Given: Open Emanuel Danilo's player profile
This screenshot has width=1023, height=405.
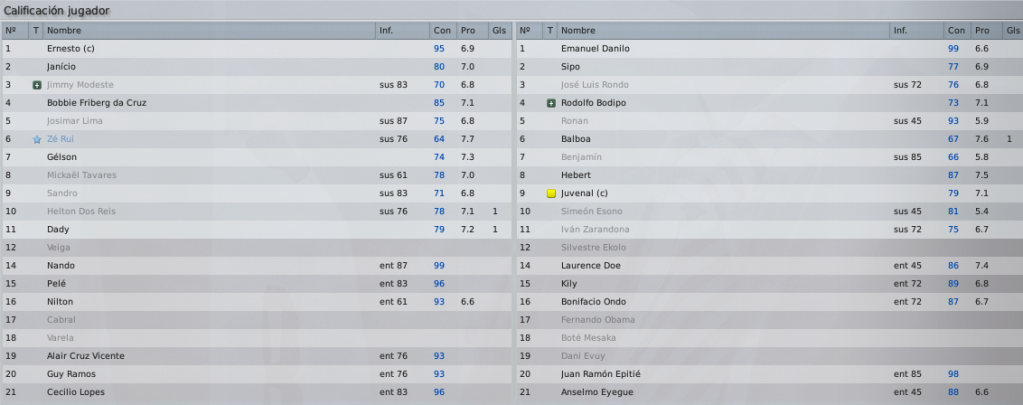Looking at the screenshot, I should 595,49.
